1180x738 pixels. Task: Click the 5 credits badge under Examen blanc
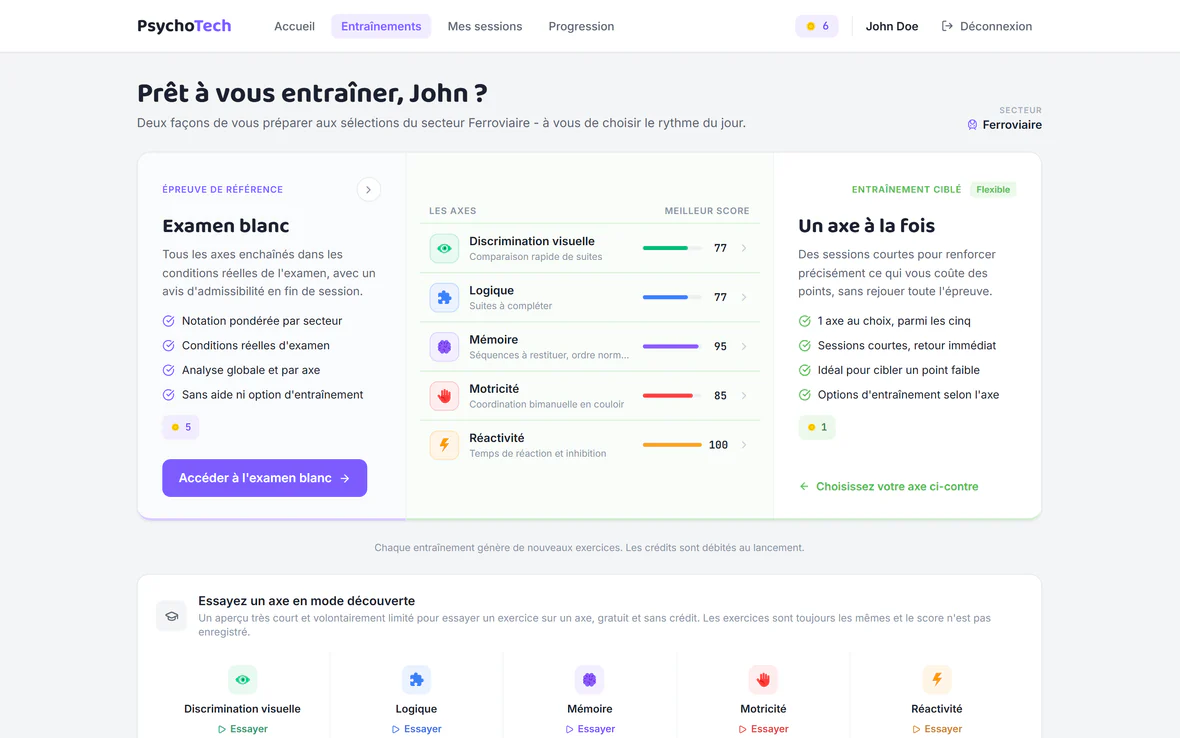click(181, 427)
